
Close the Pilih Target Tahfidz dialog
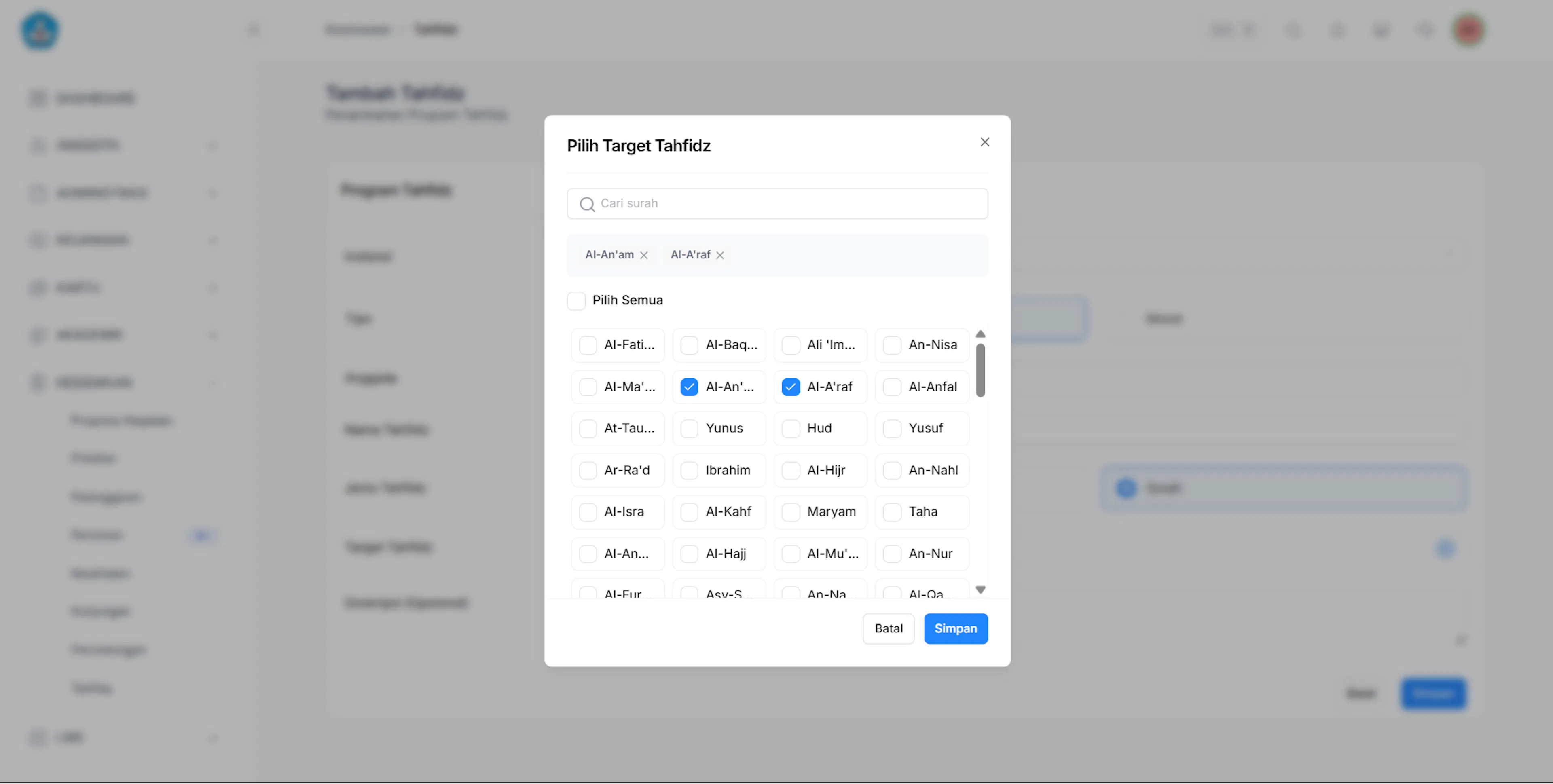pyautogui.click(x=984, y=142)
